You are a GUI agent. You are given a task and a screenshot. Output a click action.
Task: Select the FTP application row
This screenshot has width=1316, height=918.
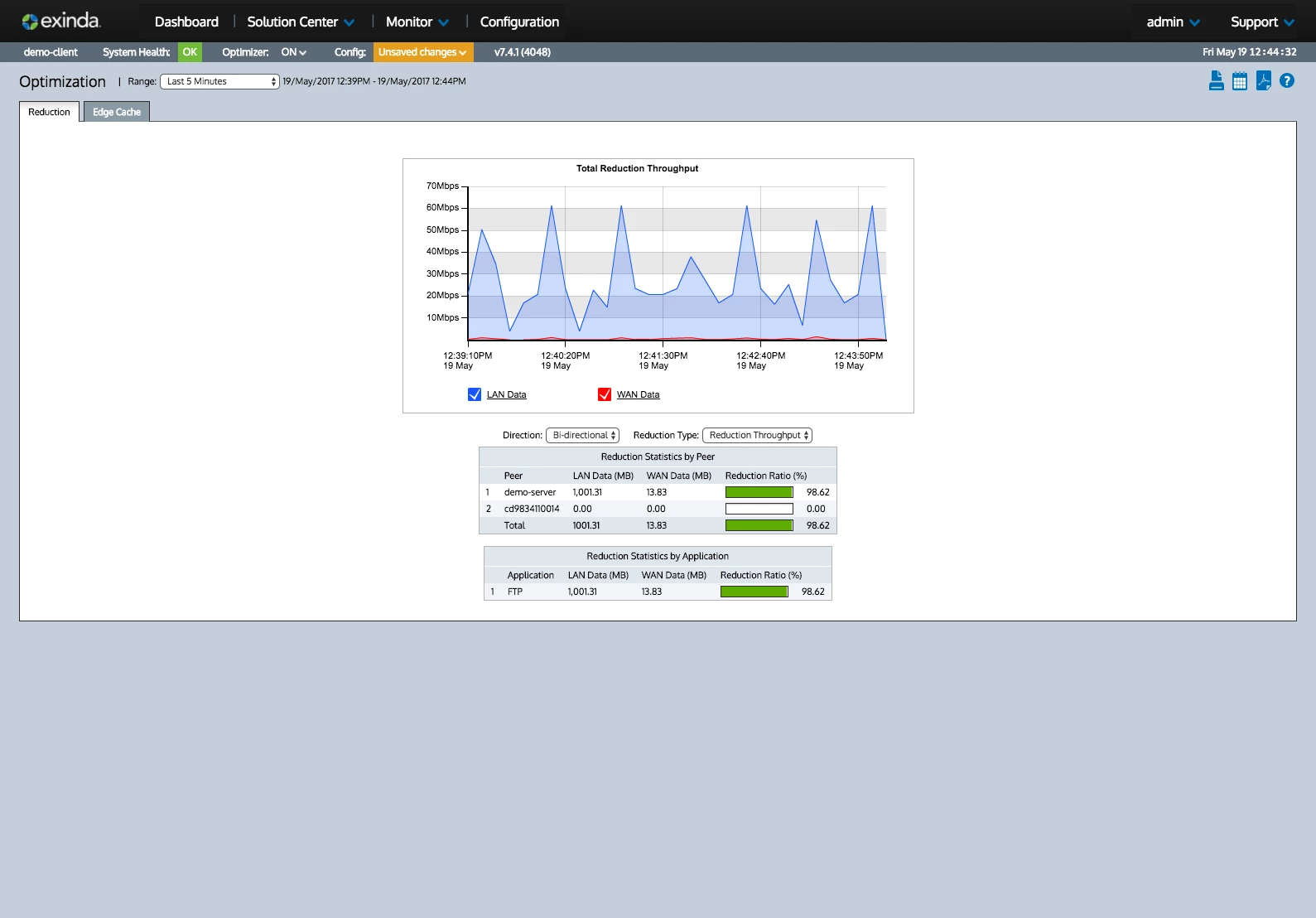pos(515,592)
